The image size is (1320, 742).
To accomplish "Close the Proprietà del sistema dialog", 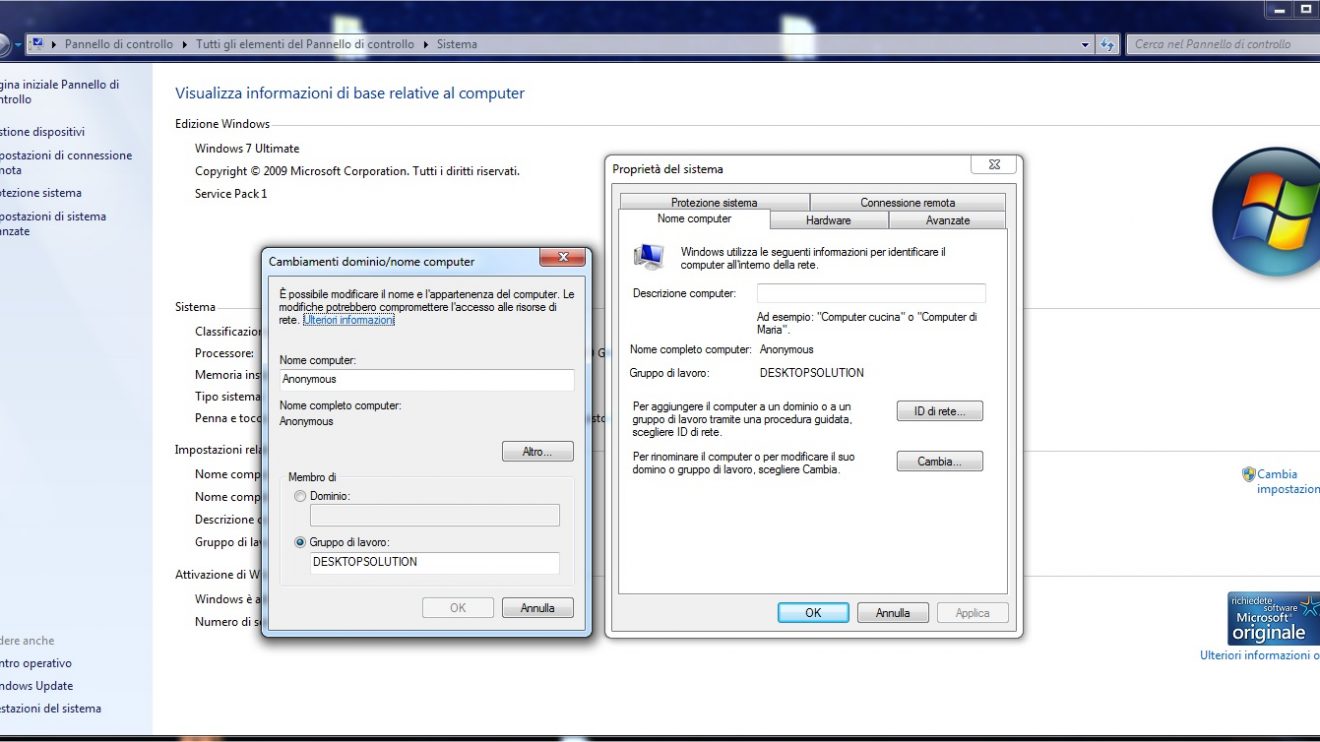I will (x=994, y=165).
